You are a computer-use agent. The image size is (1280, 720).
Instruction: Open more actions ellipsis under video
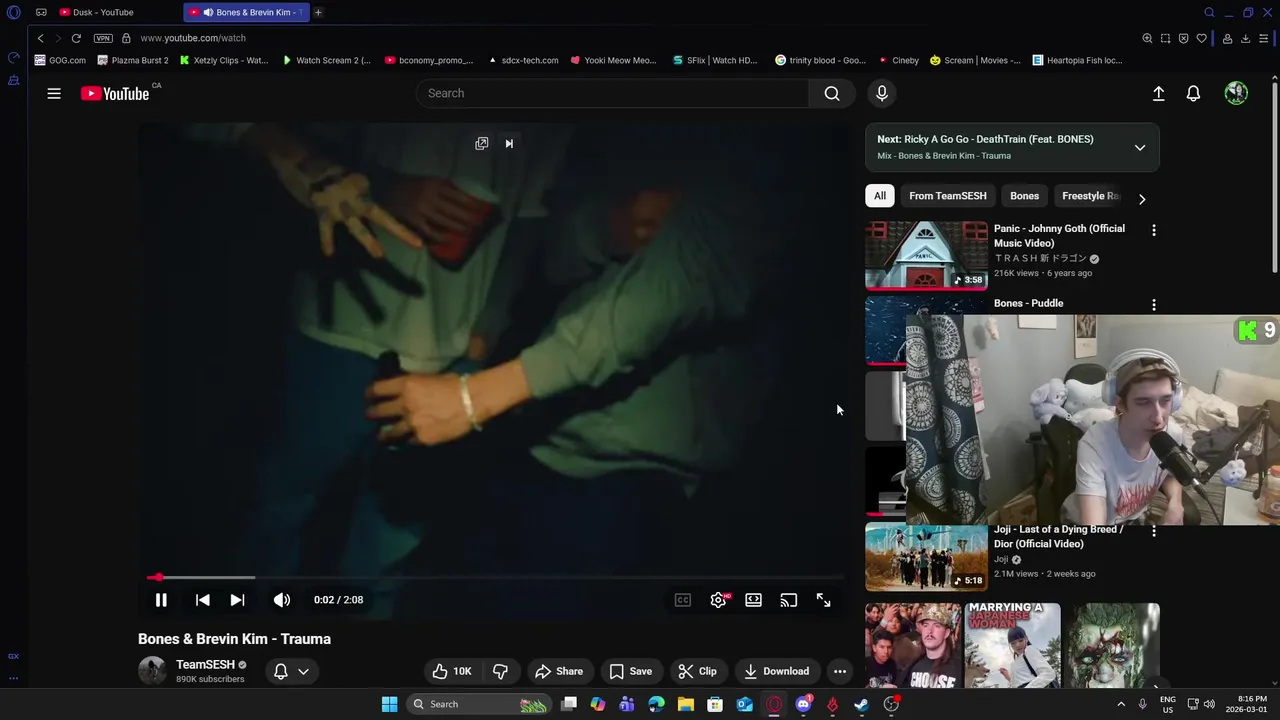point(840,671)
